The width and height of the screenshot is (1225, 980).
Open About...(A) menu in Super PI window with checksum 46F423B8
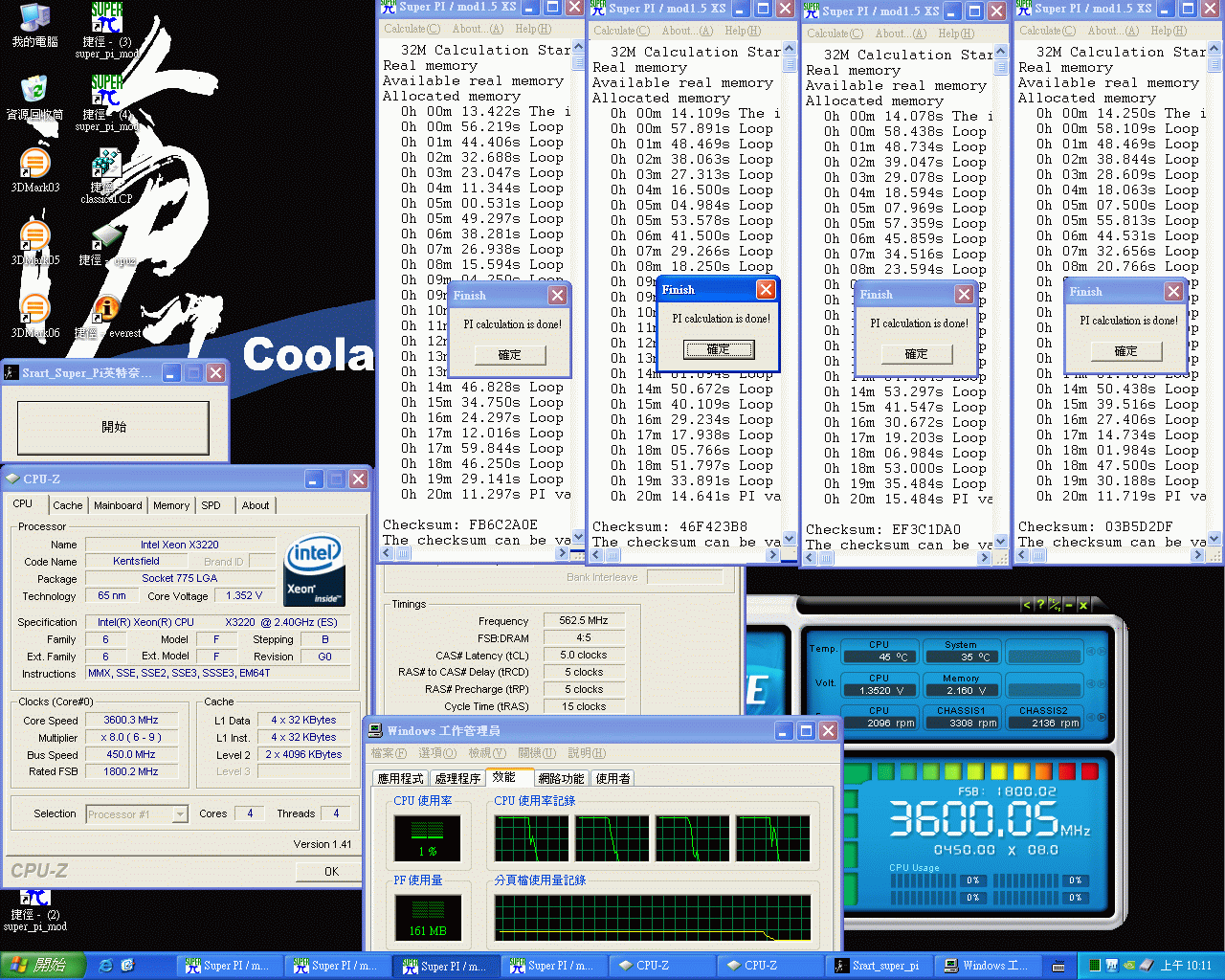pos(687,31)
